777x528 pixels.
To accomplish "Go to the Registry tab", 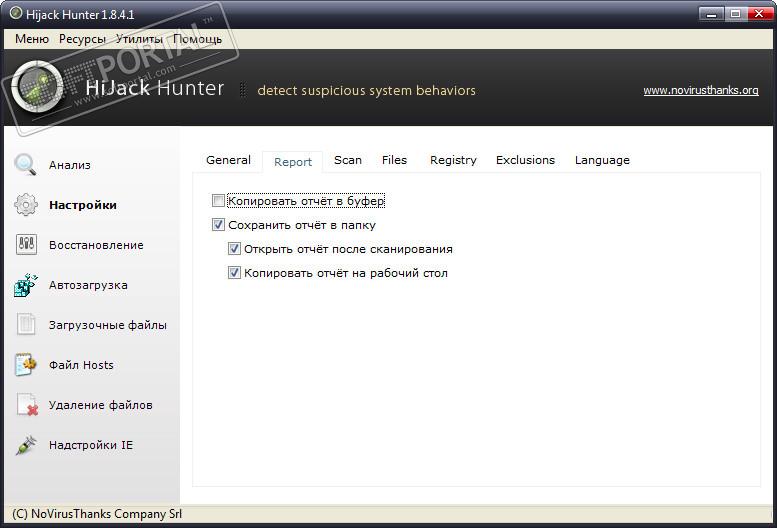I will point(453,160).
